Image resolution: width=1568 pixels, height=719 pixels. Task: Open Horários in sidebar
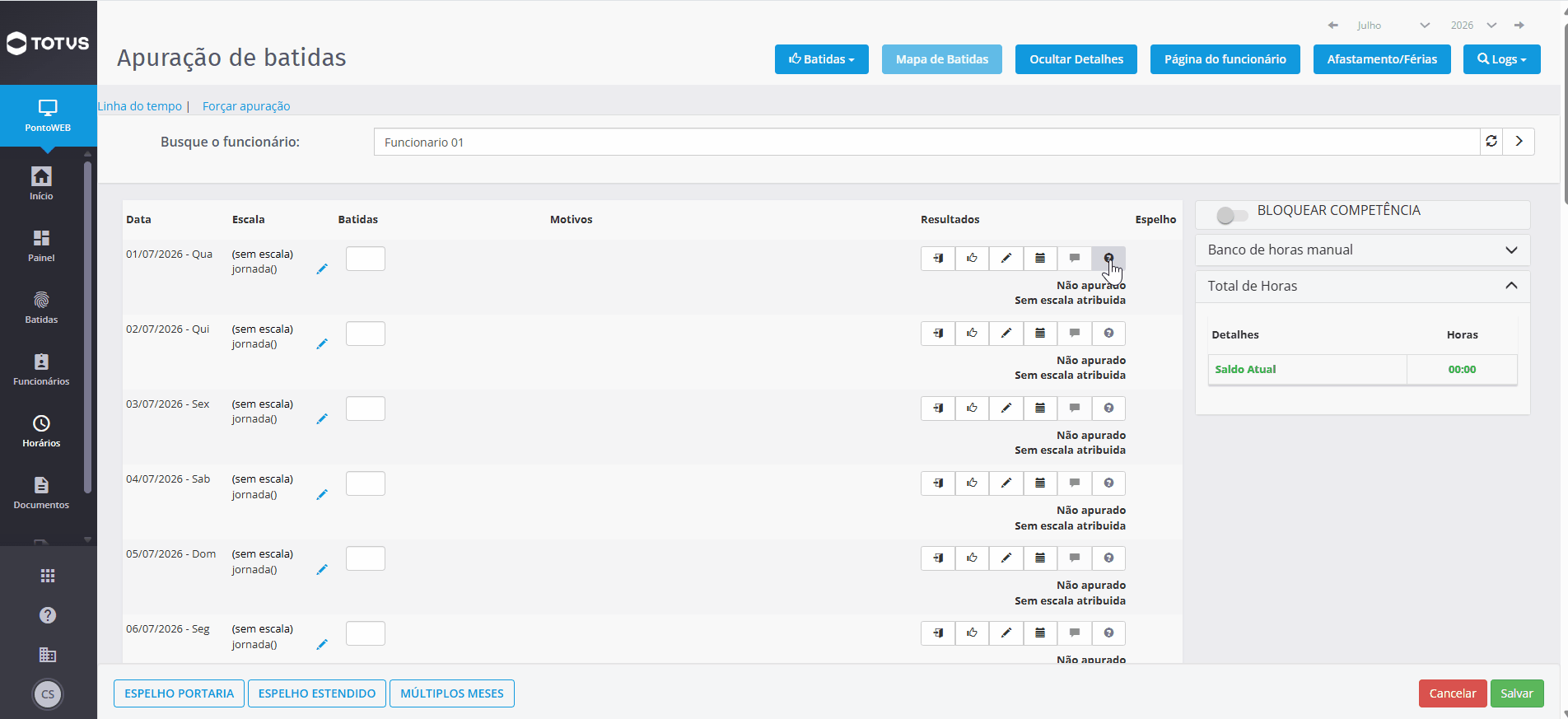pyautogui.click(x=41, y=431)
